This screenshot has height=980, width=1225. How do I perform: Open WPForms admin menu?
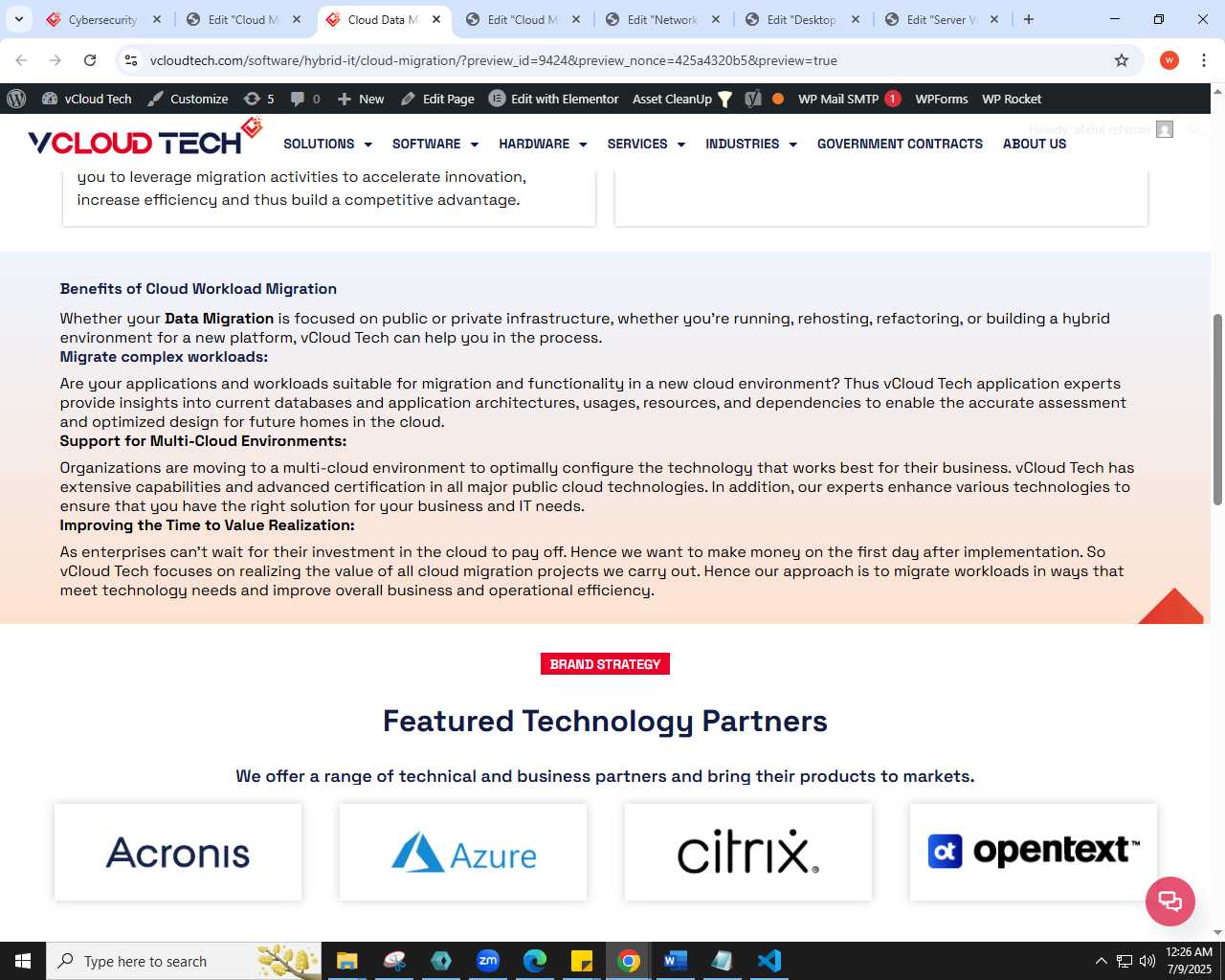942,99
